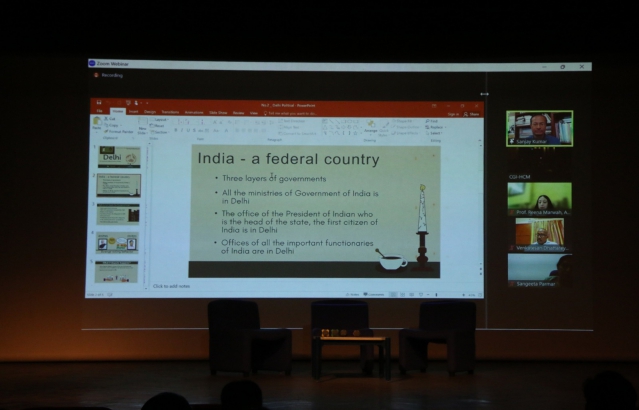Open the Copy dropdown arrow
Viewport: 639px width, 410px height.
121,126
